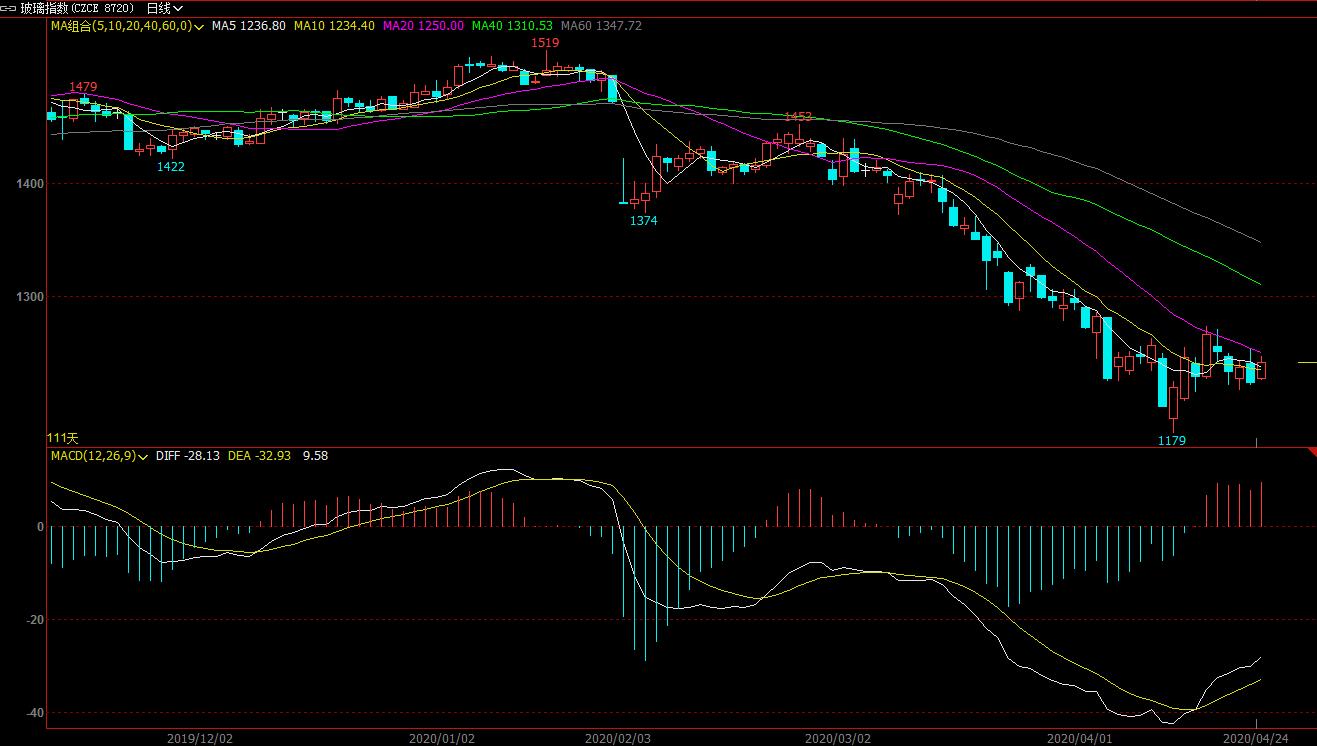Select the MA5 1236.80 legend value
The image size is (1317, 746).
pyautogui.click(x=249, y=25)
